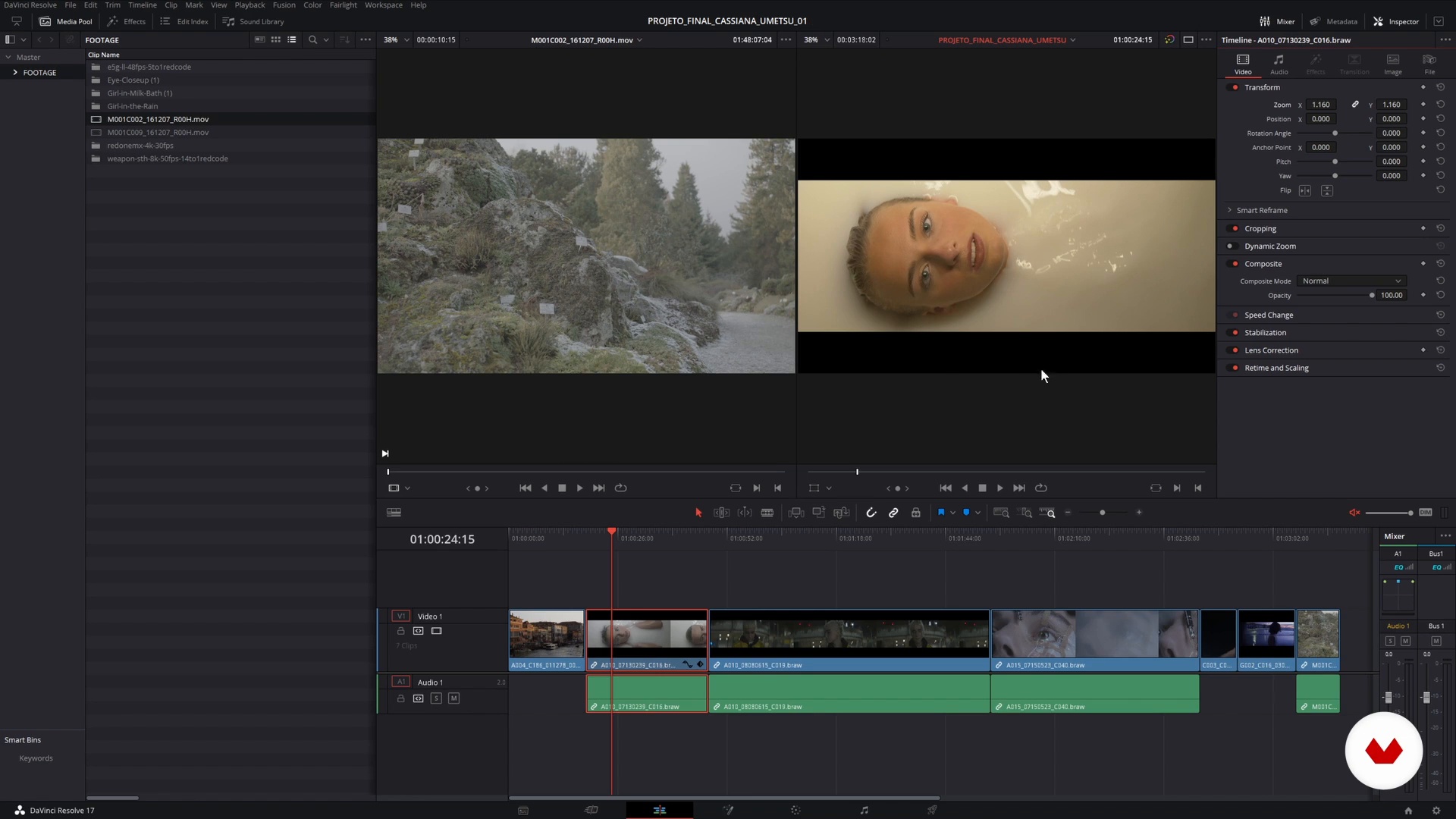This screenshot has width=1456, height=819.
Task: Switch to the Audio tab in Inspector
Action: coord(1279,64)
